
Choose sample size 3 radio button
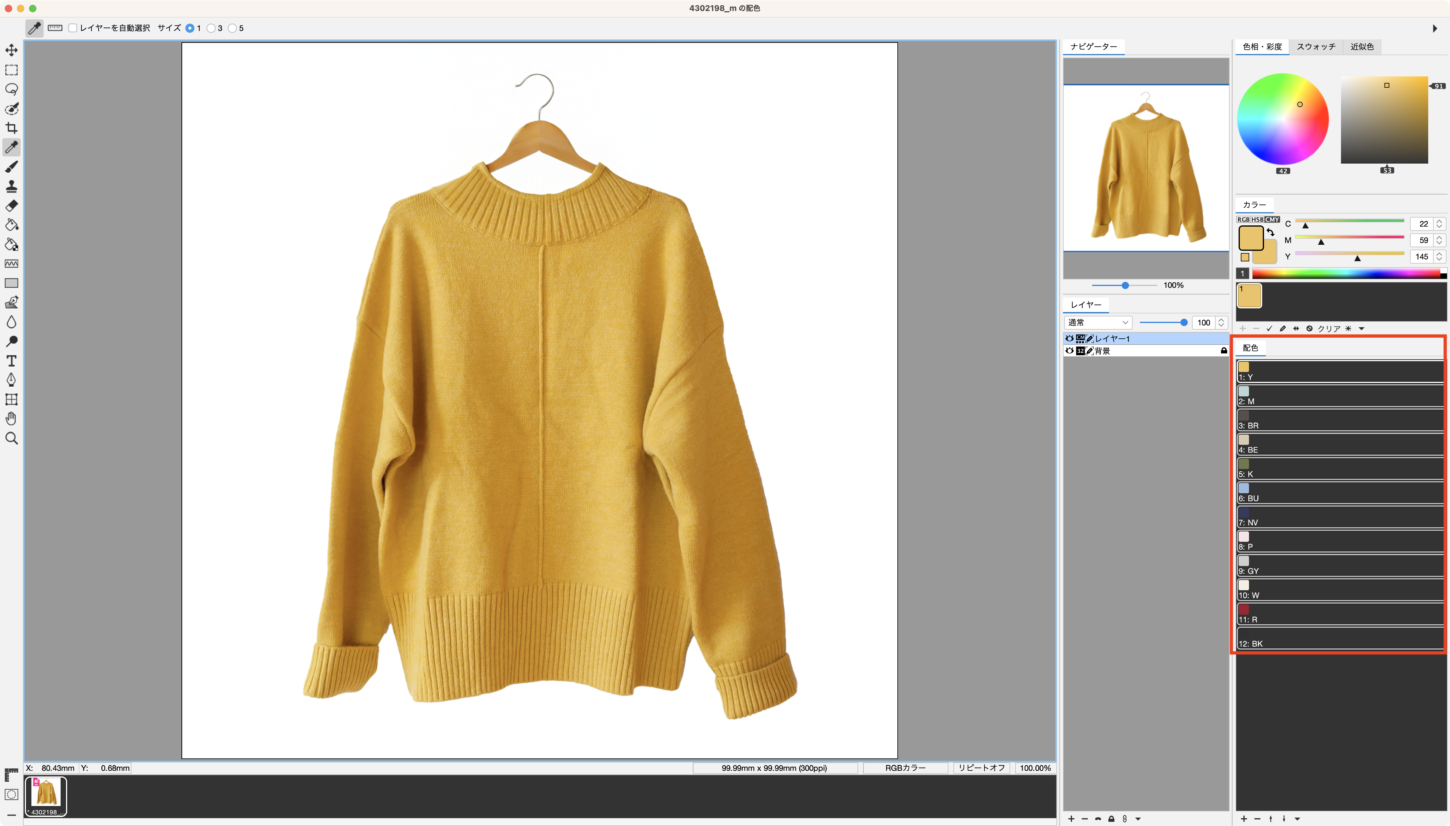click(211, 28)
